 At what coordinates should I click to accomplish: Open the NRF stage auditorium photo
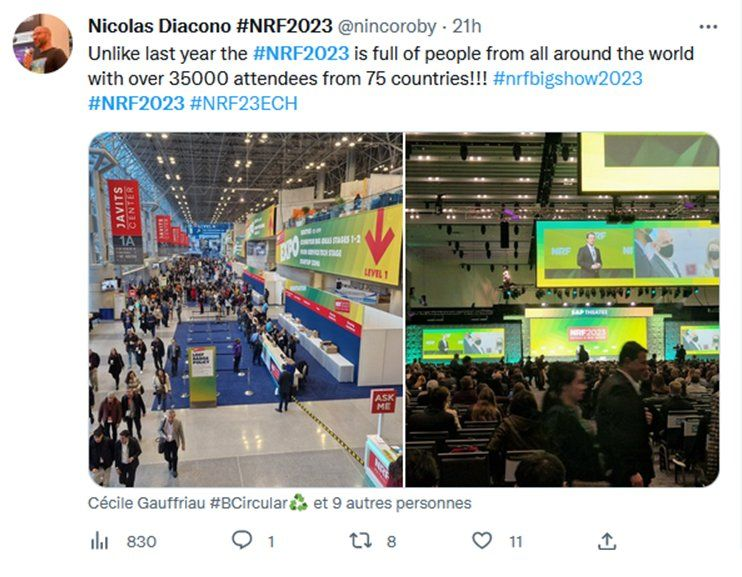(563, 310)
